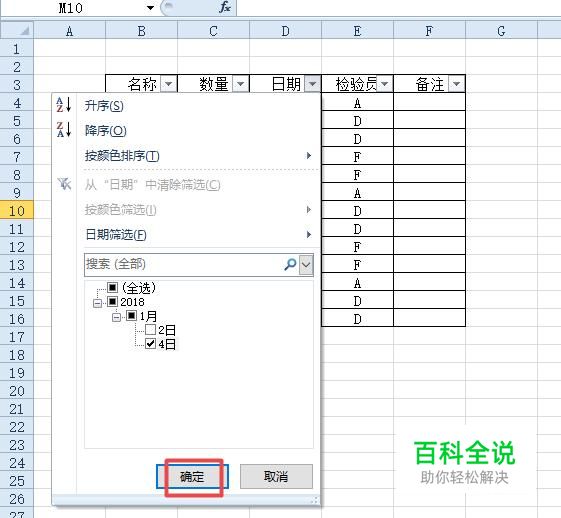Click the formula bar input area
561x518 pixels.
pos(398,8)
